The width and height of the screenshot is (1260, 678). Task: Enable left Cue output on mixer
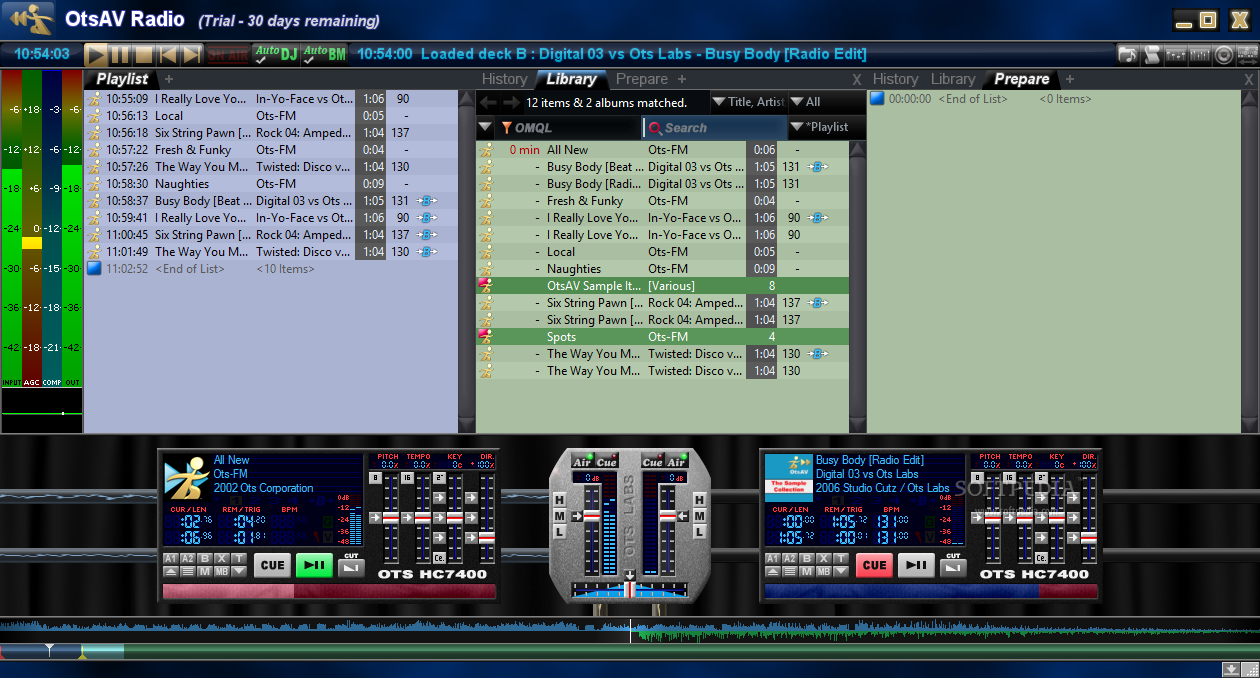(606, 462)
